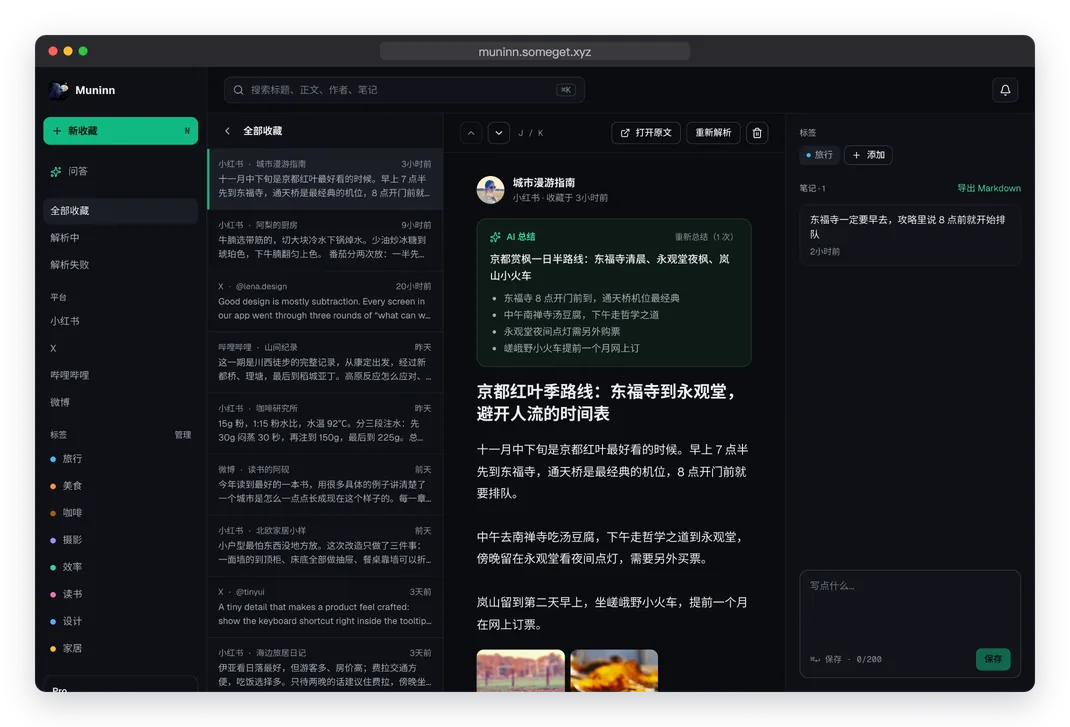Click the browser address bar muninn.someget.xyz
This screenshot has height=727, width=1070.
click(534, 51)
